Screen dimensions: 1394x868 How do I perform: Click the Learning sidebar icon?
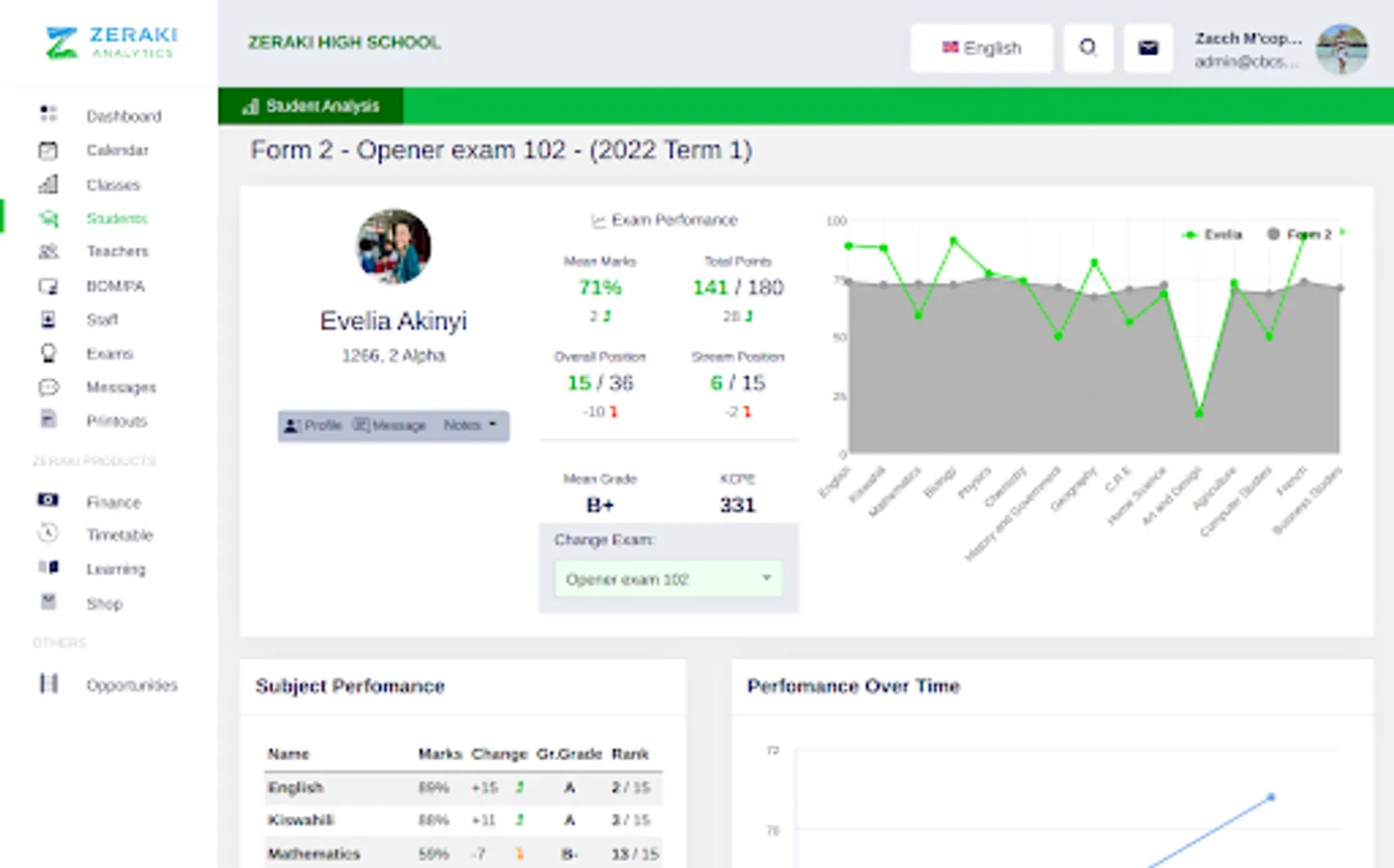click(x=48, y=567)
